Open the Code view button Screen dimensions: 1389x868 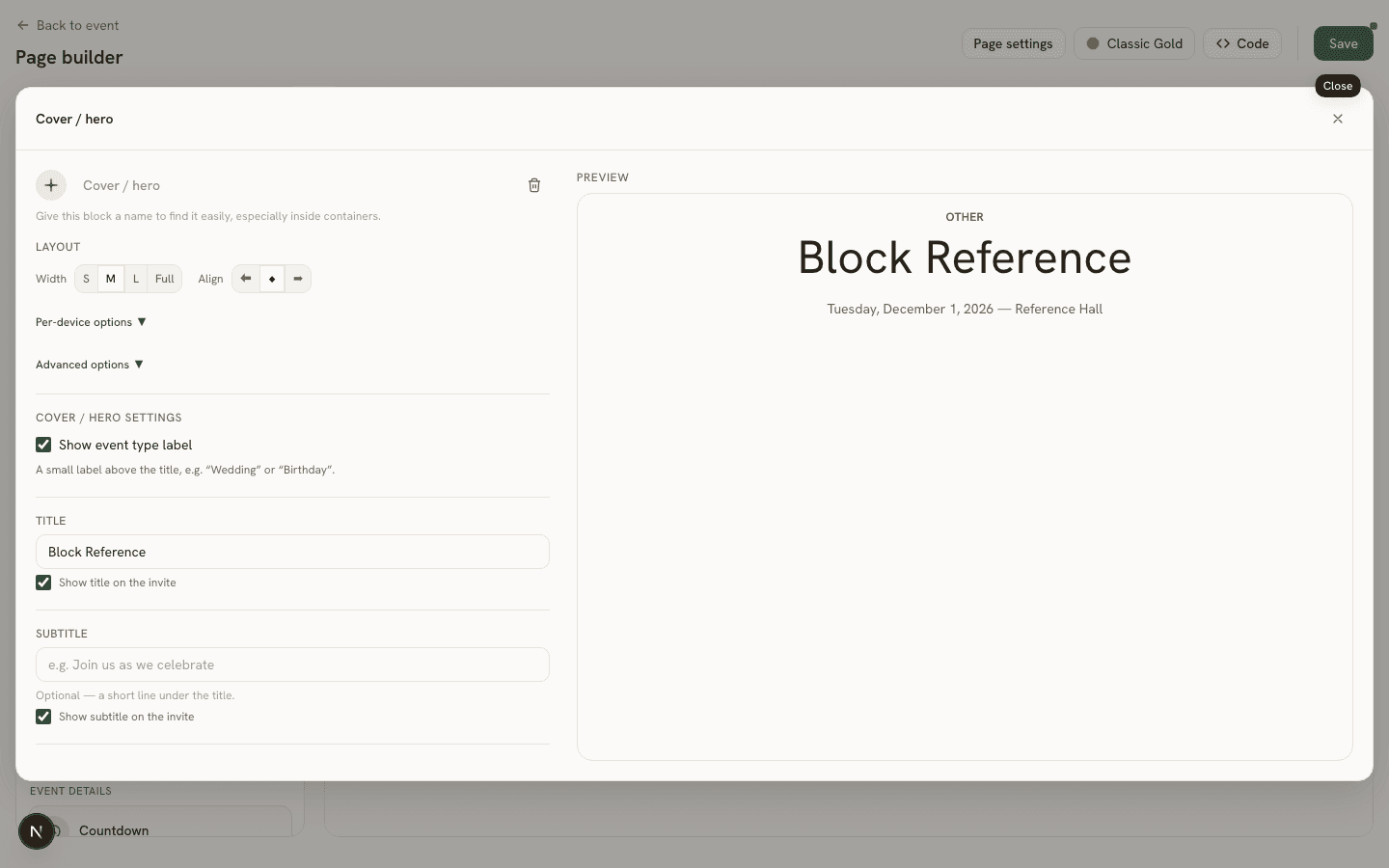click(x=1242, y=43)
